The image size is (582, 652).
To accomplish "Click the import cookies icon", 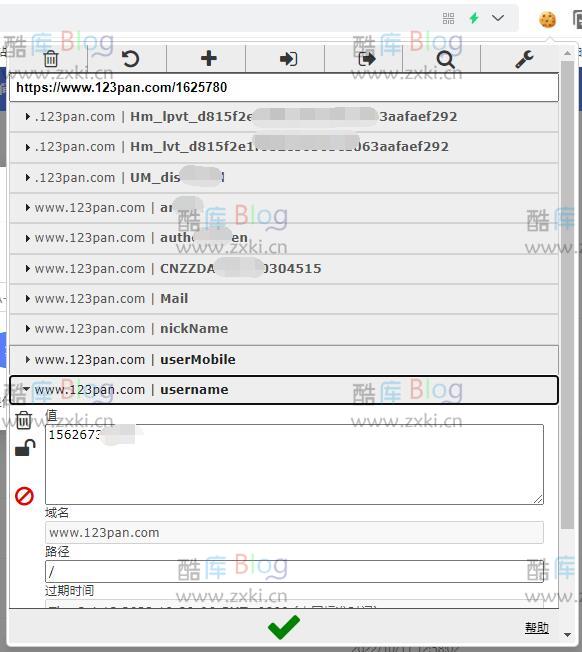I will click(288, 59).
